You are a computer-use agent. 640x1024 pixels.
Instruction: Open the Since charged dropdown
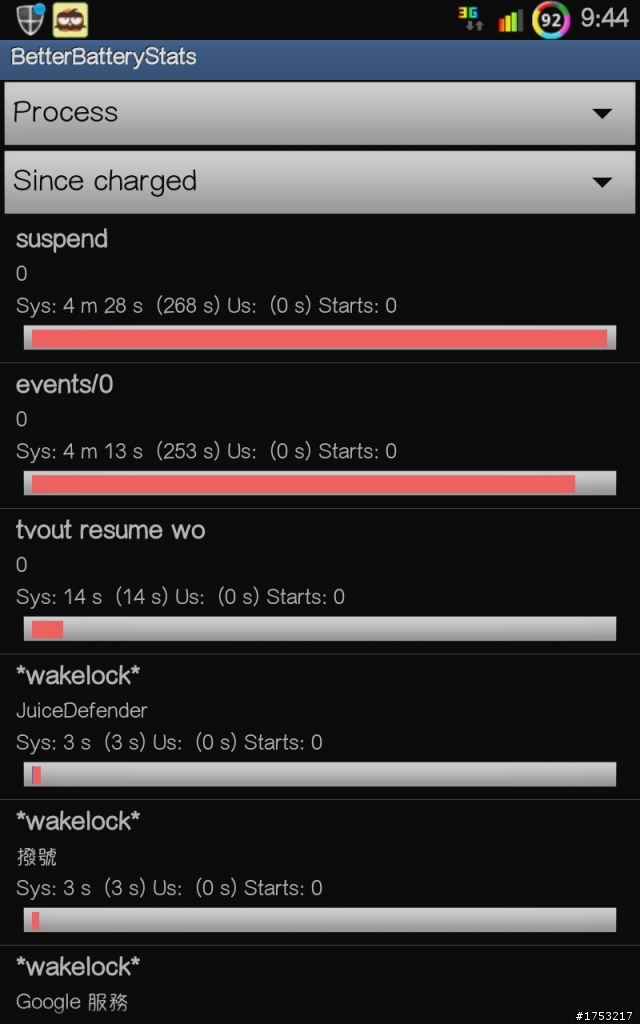pos(319,182)
